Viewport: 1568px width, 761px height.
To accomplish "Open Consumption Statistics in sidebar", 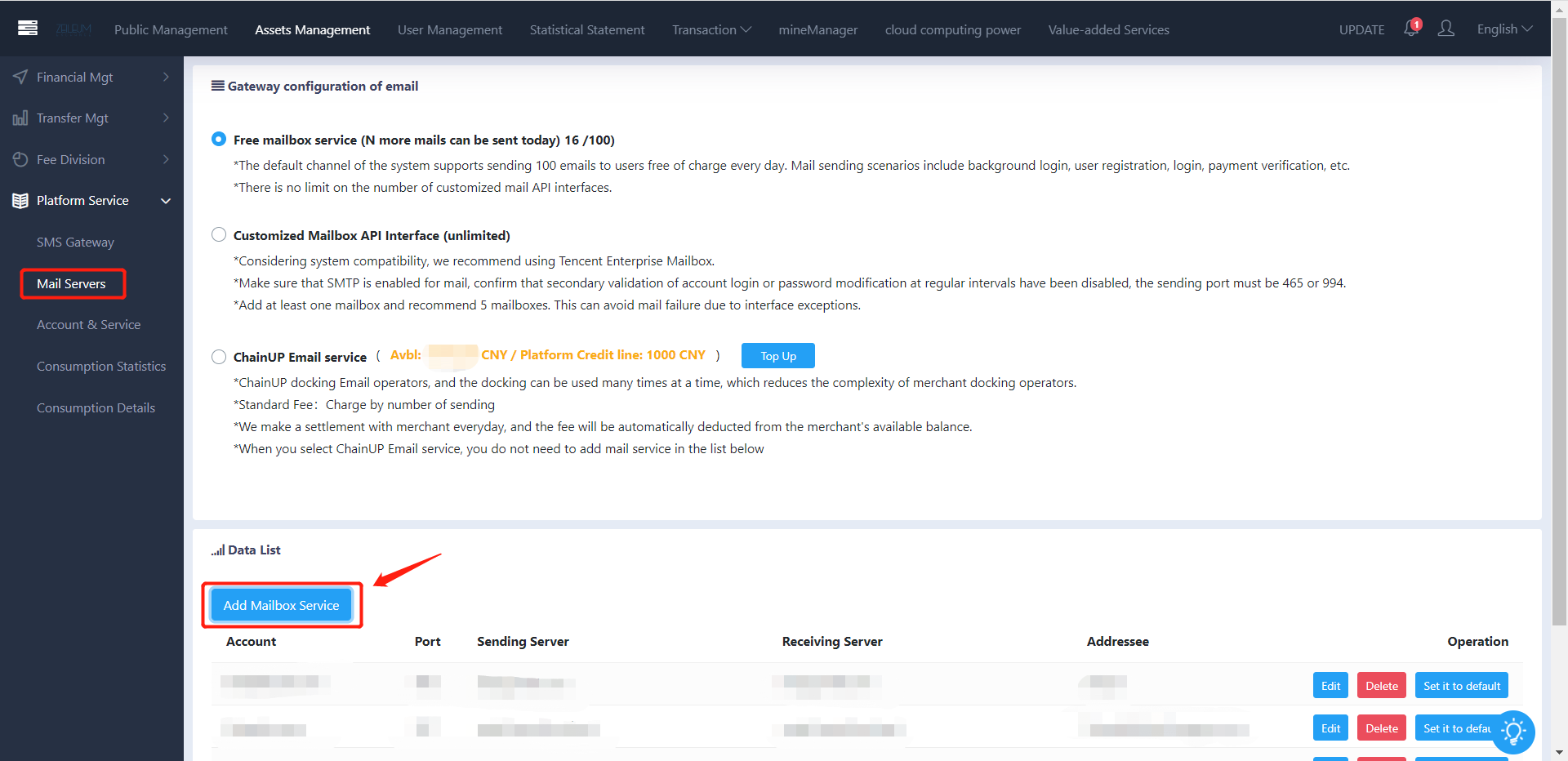I will coord(101,367).
